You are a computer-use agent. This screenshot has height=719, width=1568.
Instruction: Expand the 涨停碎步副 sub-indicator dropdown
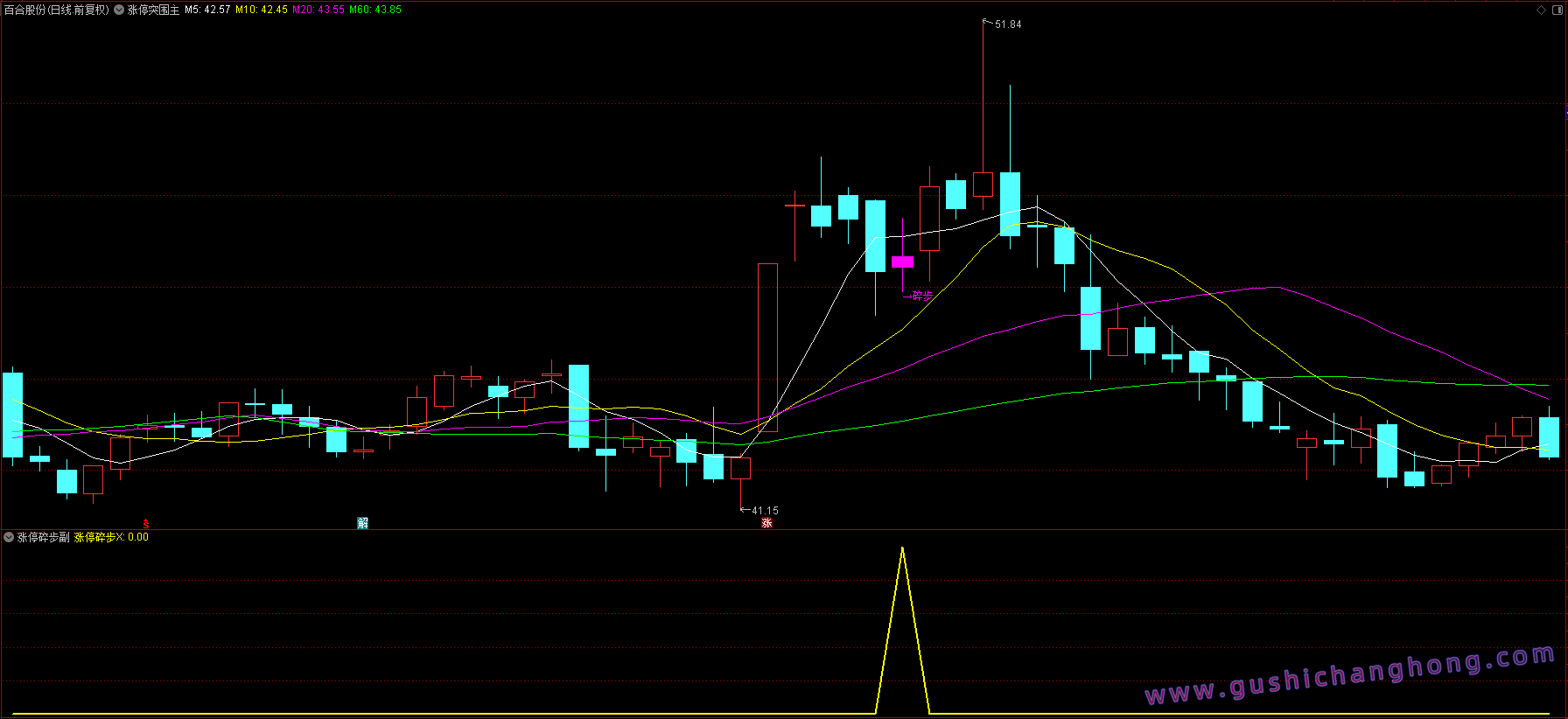click(x=9, y=537)
